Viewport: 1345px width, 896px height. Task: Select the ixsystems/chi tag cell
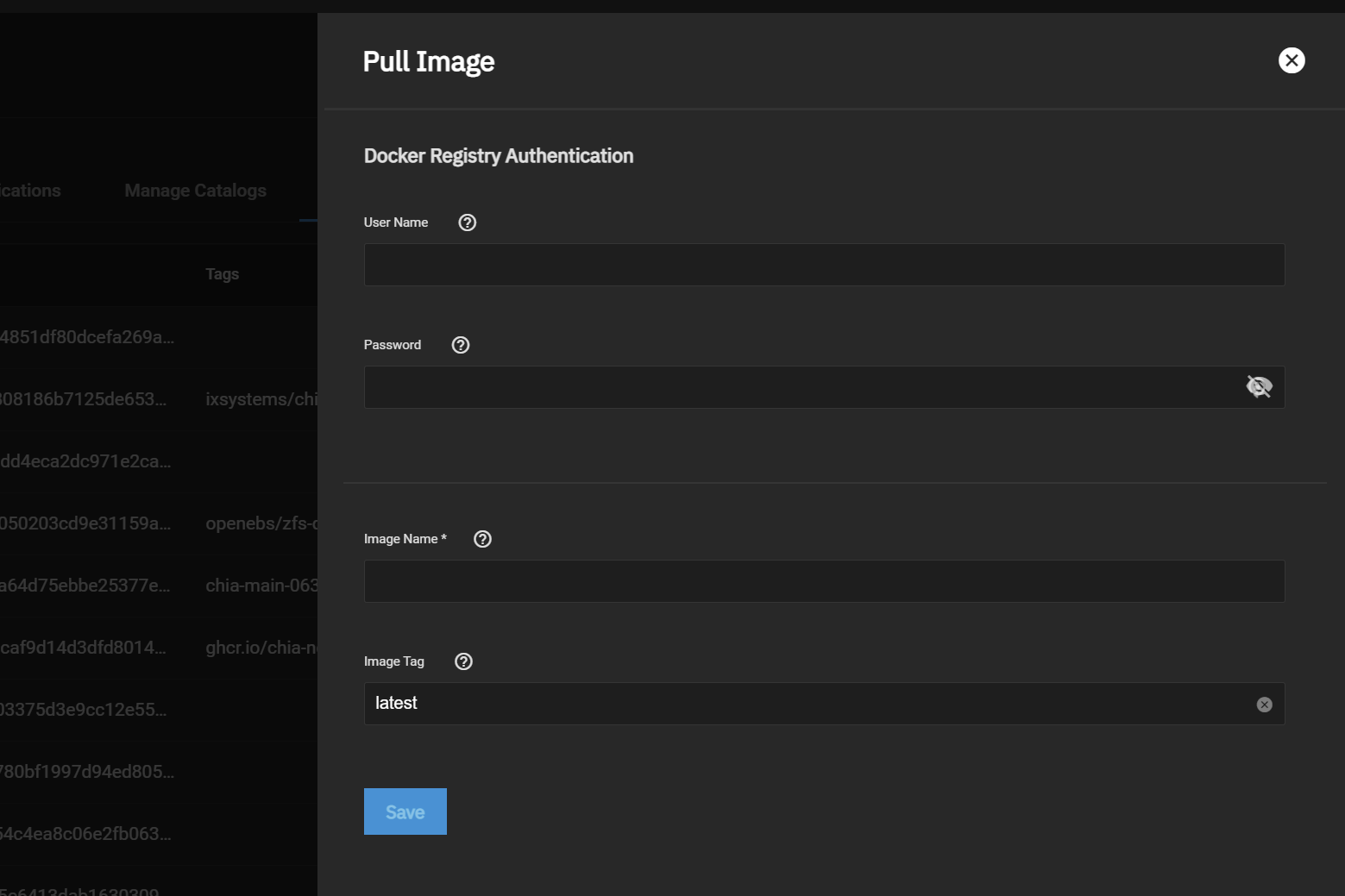pyautogui.click(x=261, y=399)
